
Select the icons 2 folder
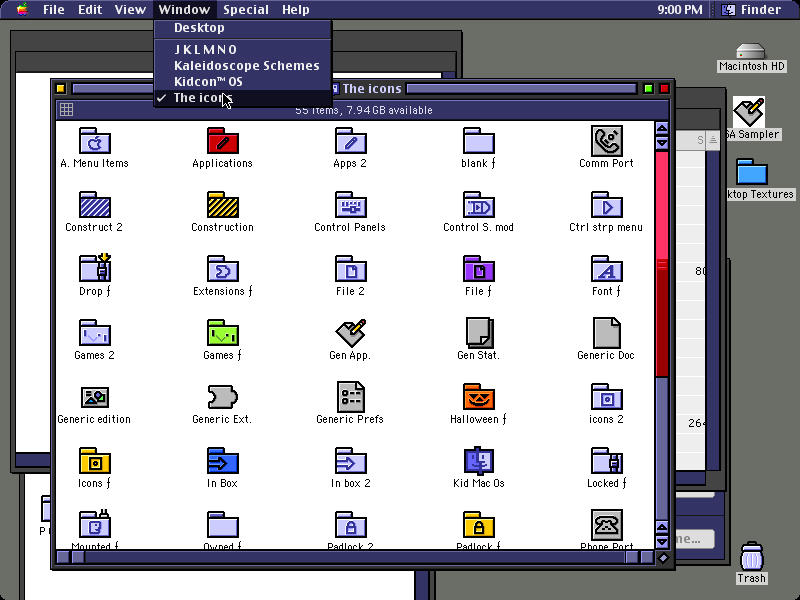(607, 396)
